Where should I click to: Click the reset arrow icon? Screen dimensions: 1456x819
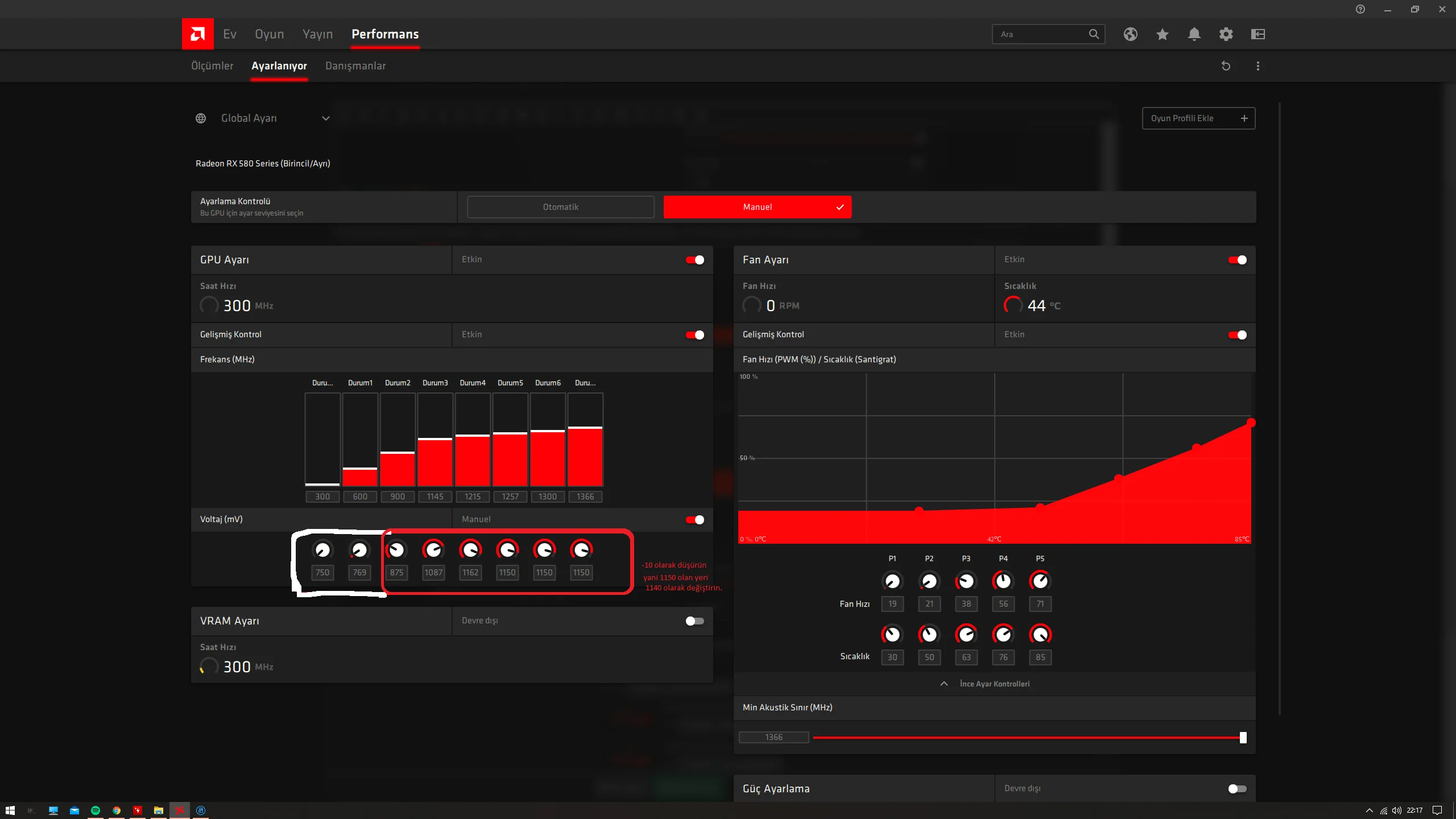coord(1226,66)
